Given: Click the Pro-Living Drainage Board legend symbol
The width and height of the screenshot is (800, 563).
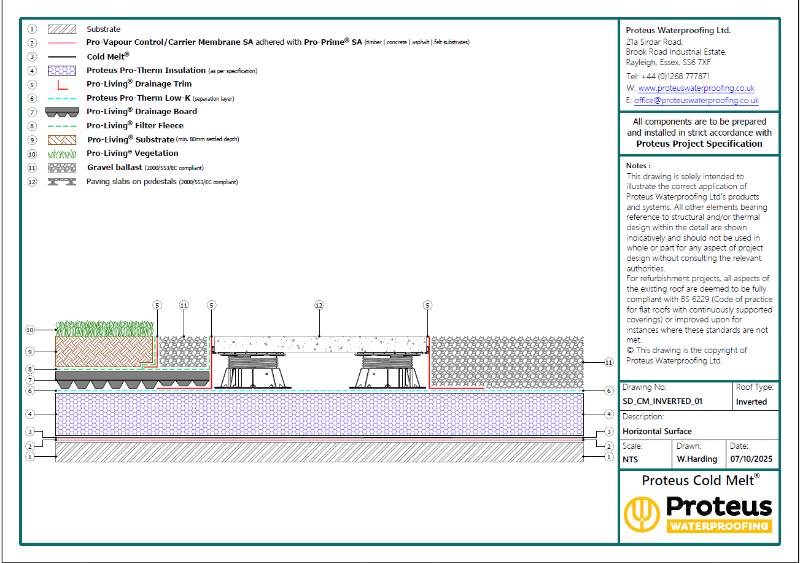Looking at the screenshot, I should tap(63, 112).
